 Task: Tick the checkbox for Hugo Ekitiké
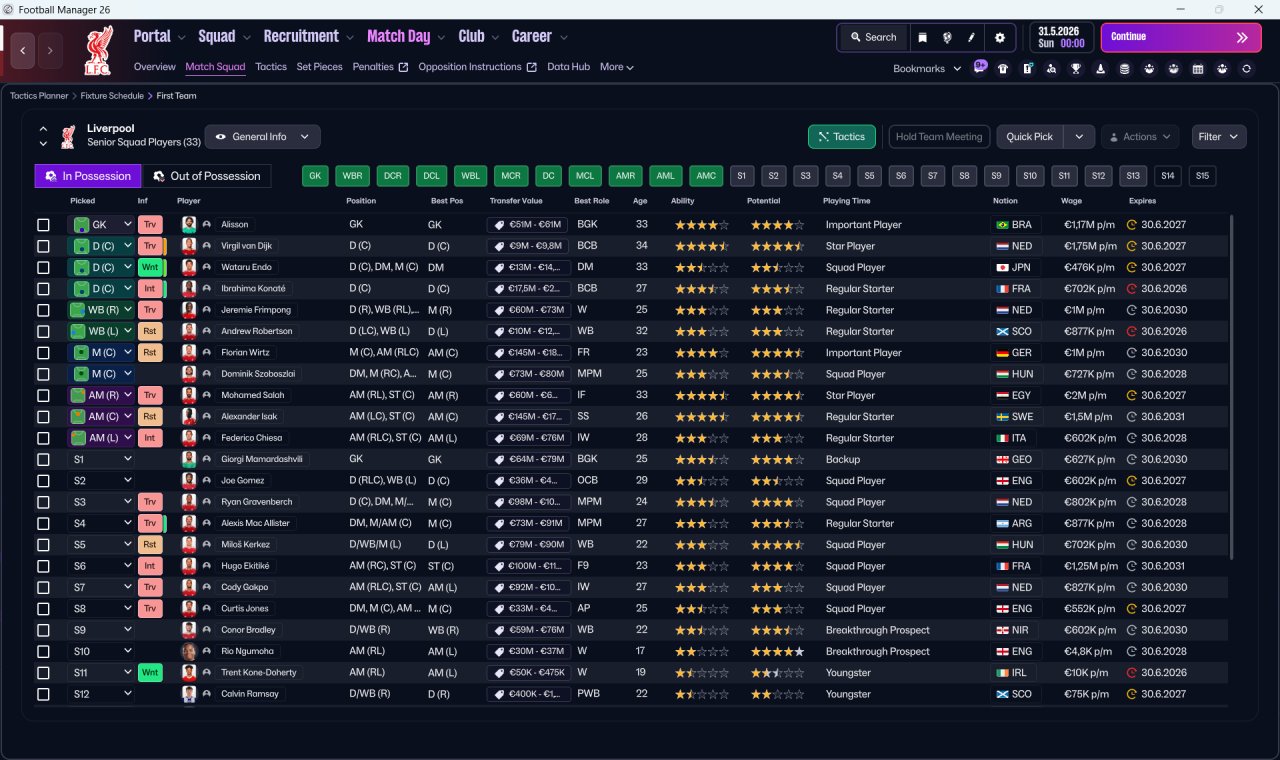coord(43,566)
